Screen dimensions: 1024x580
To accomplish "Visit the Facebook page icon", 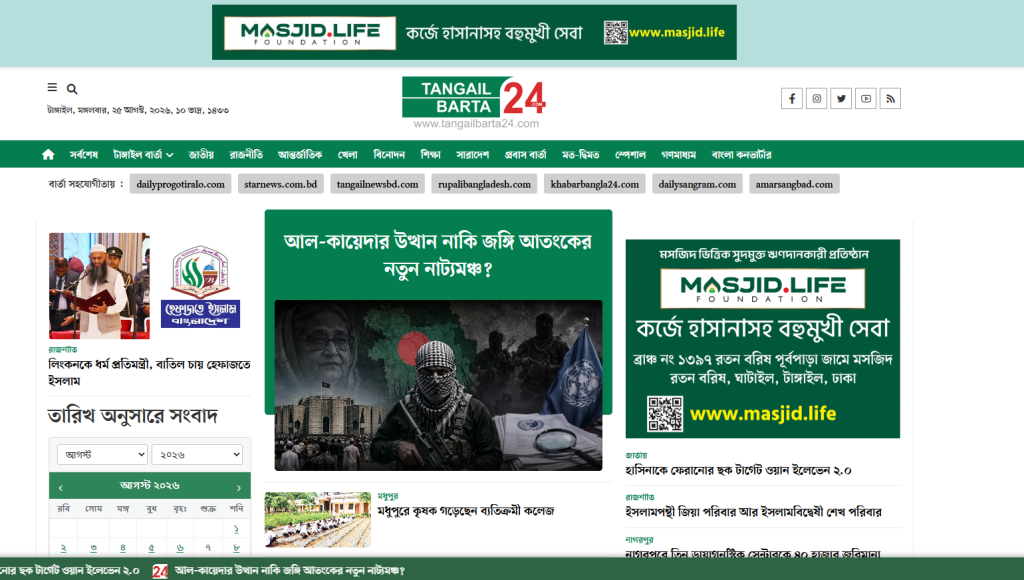I will coord(792,99).
